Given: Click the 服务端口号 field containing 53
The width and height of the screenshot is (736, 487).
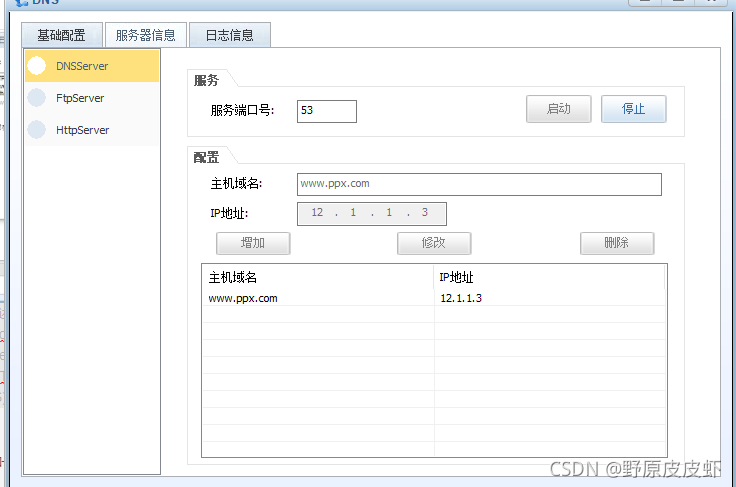Looking at the screenshot, I should point(327,111).
